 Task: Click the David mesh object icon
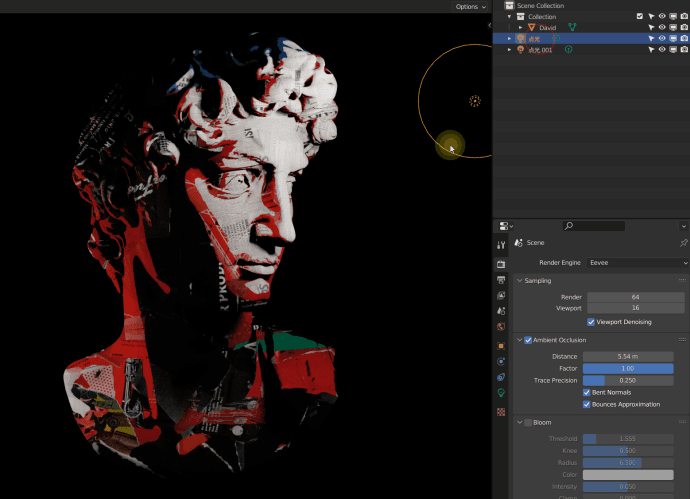pyautogui.click(x=532, y=27)
